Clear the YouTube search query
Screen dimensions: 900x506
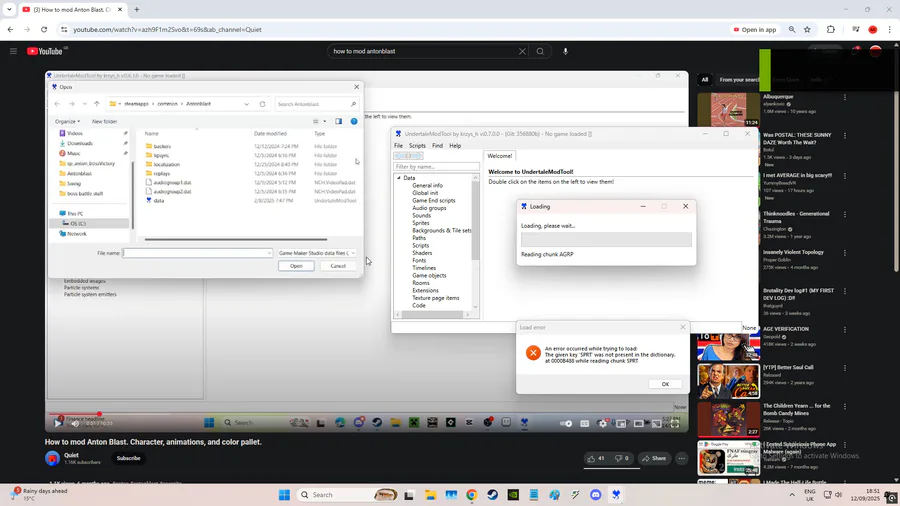[x=522, y=51]
